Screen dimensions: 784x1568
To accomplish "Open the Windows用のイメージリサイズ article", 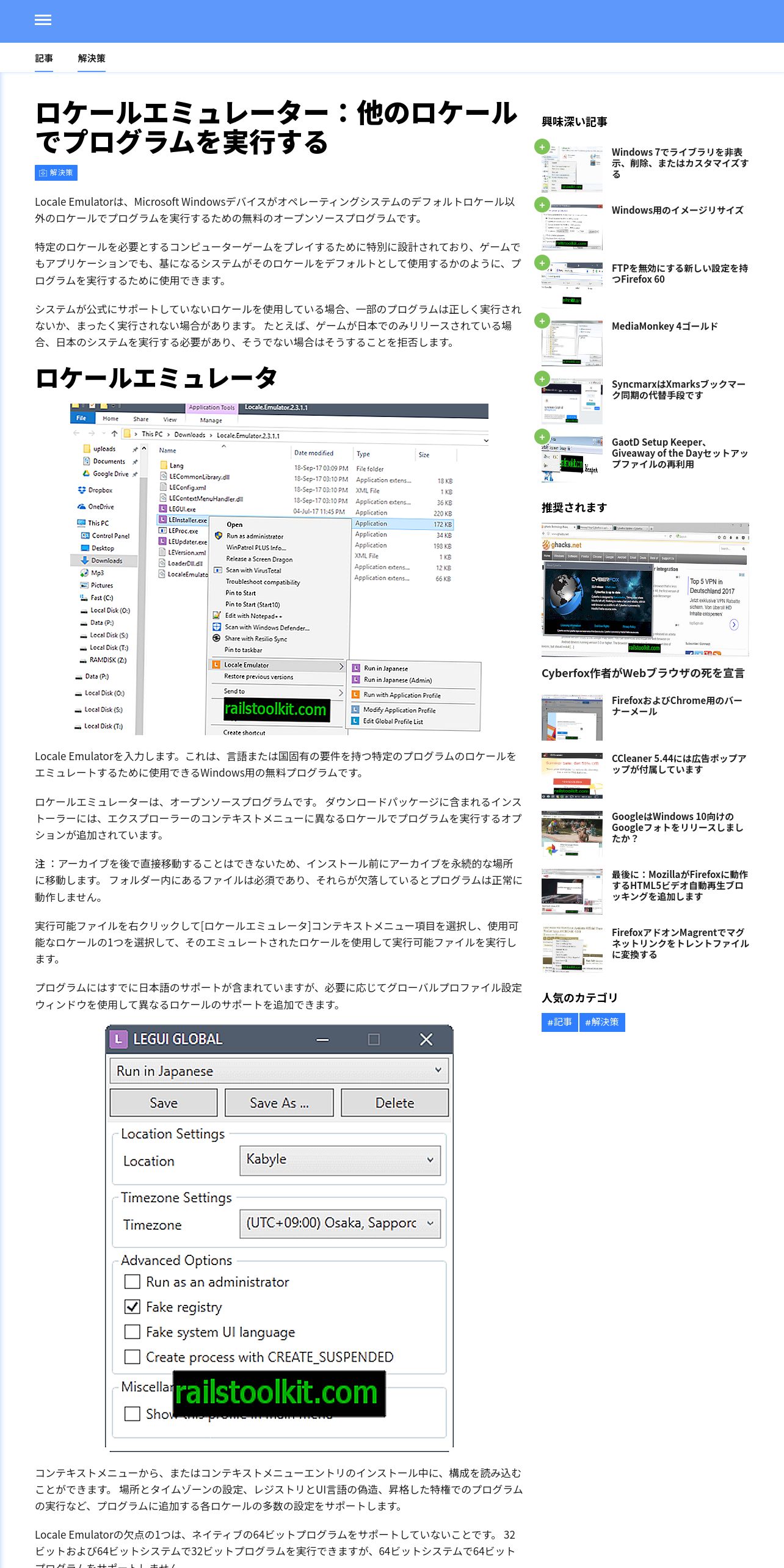I will pyautogui.click(x=677, y=210).
